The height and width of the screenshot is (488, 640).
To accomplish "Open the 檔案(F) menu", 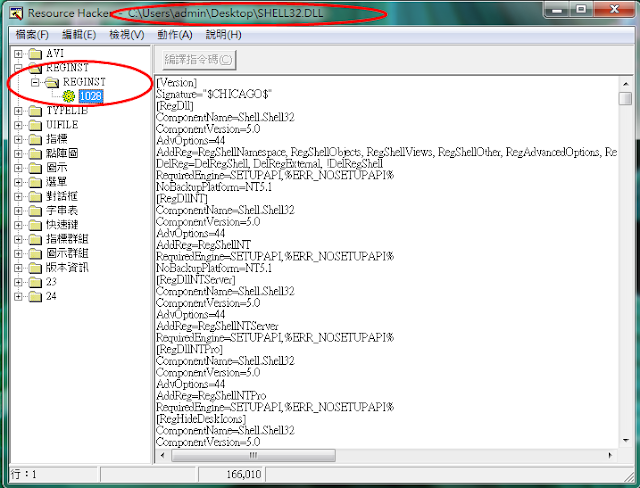I will click(x=32, y=35).
